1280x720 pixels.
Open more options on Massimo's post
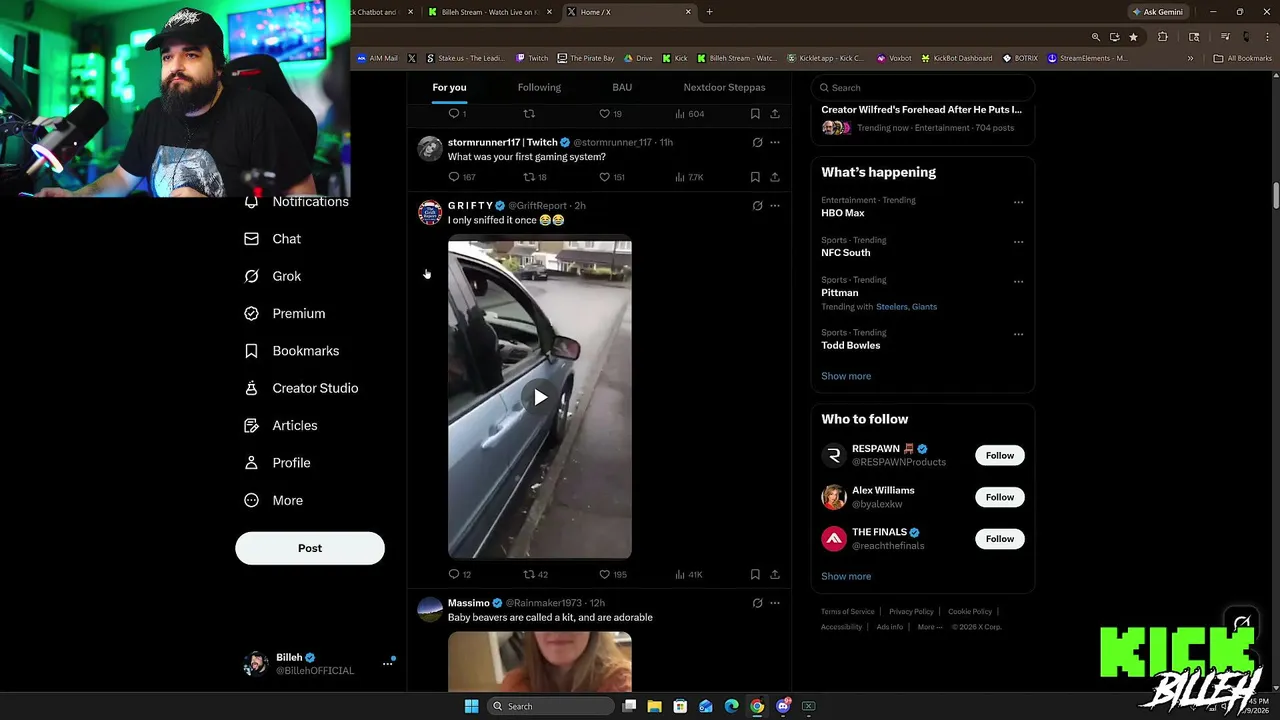[774, 603]
